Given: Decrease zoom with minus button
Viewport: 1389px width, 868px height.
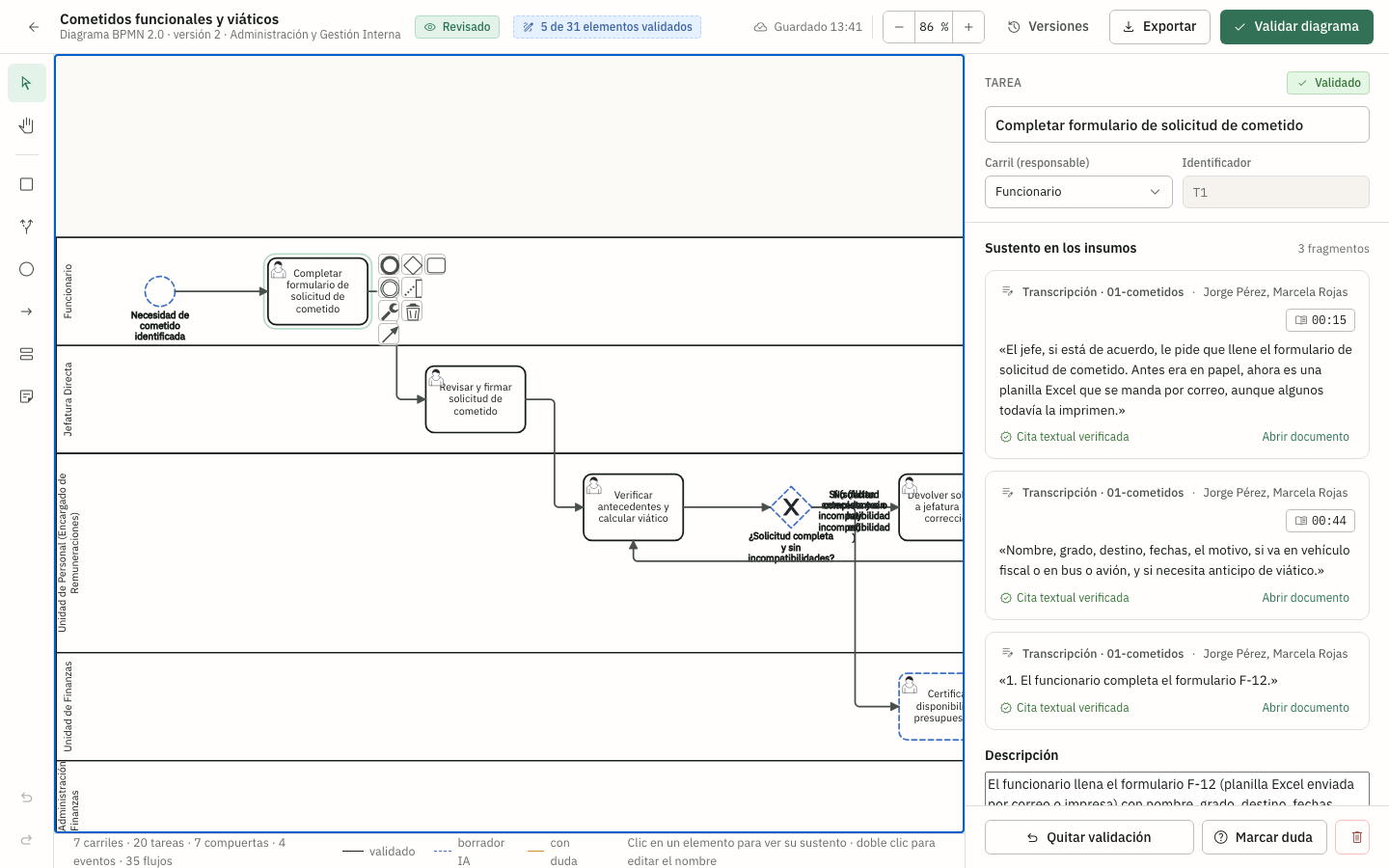Looking at the screenshot, I should pos(899,27).
